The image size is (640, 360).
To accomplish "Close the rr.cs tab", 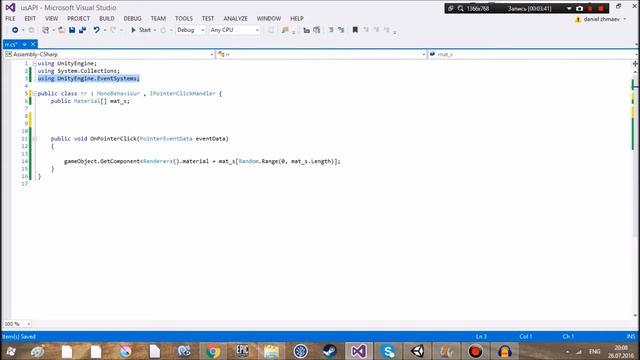I will (33, 44).
